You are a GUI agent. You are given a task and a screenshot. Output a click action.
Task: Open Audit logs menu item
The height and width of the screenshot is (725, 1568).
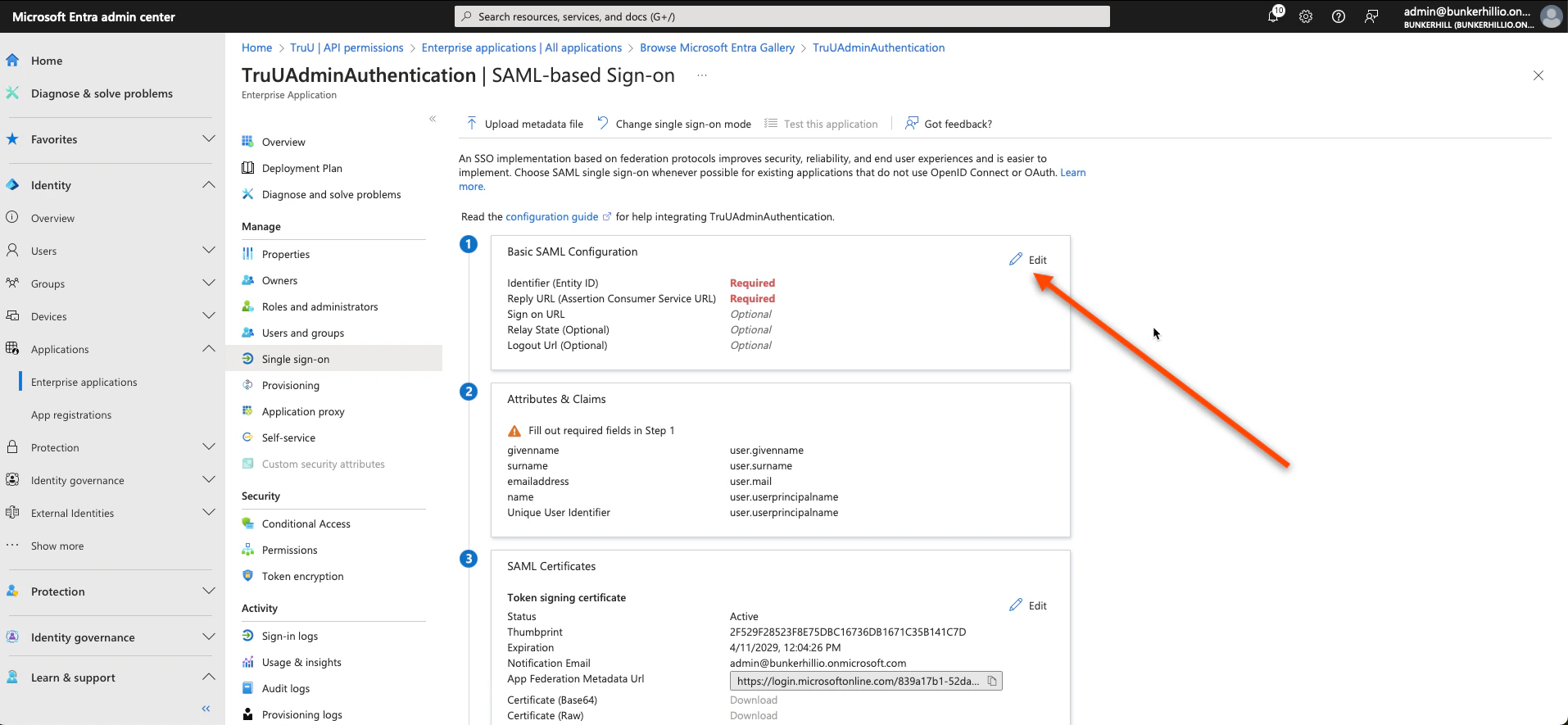[x=286, y=688]
